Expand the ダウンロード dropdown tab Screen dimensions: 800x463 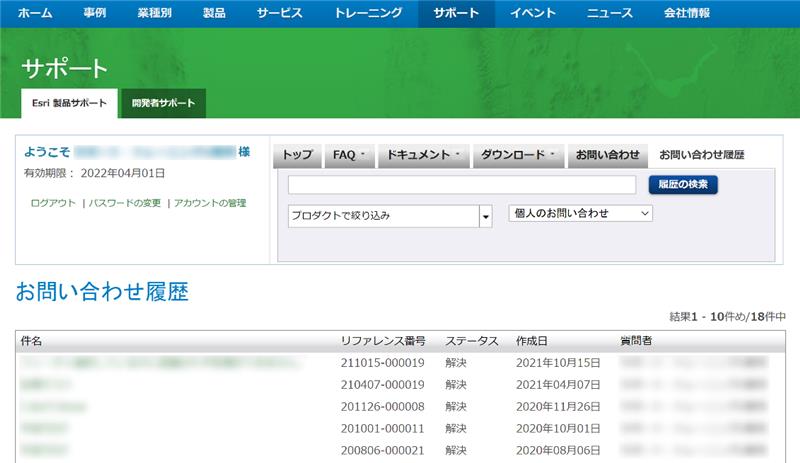(518, 155)
